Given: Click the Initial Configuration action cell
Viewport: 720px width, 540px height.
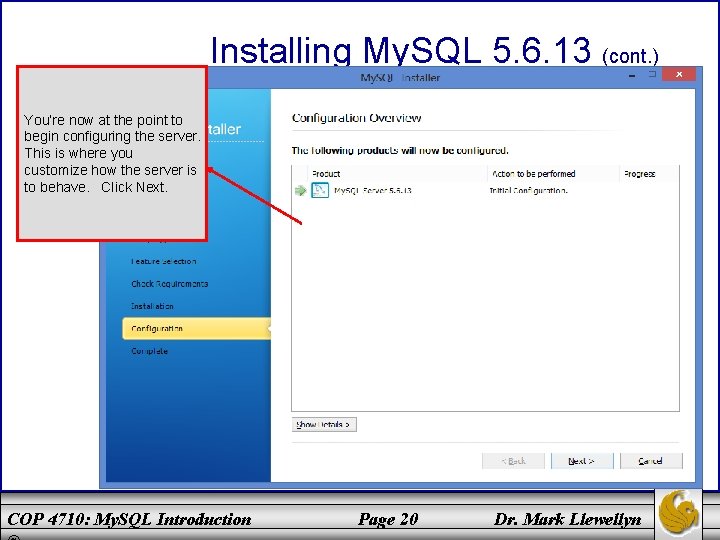Looking at the screenshot, I should pos(528,191).
